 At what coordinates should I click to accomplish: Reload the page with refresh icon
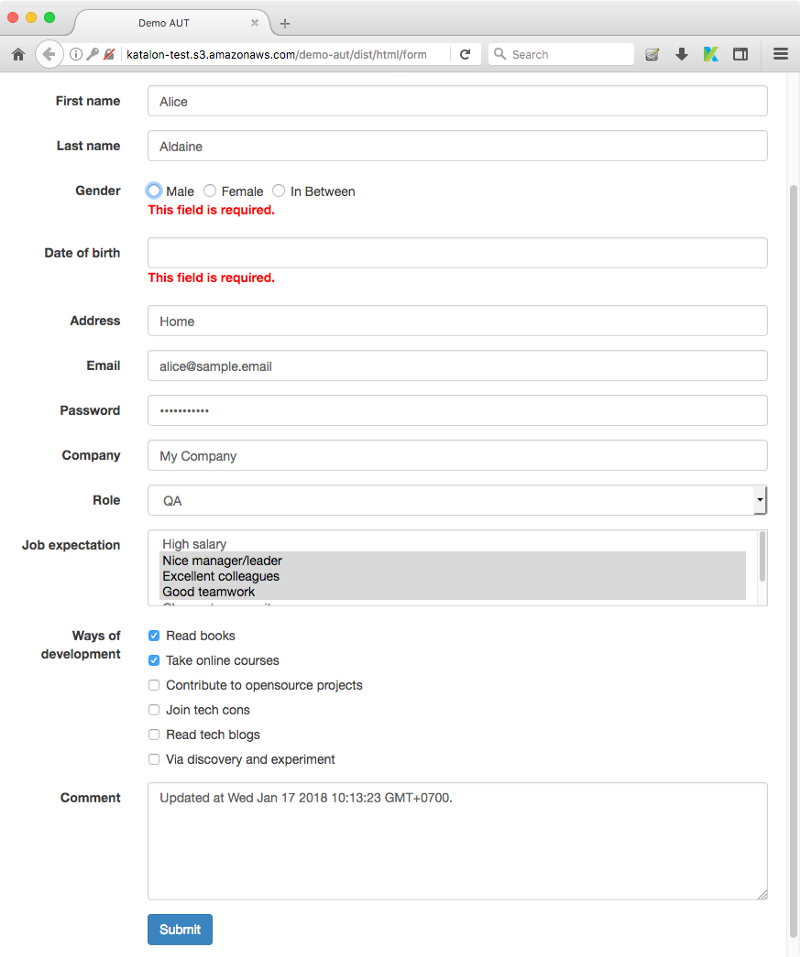[x=465, y=54]
